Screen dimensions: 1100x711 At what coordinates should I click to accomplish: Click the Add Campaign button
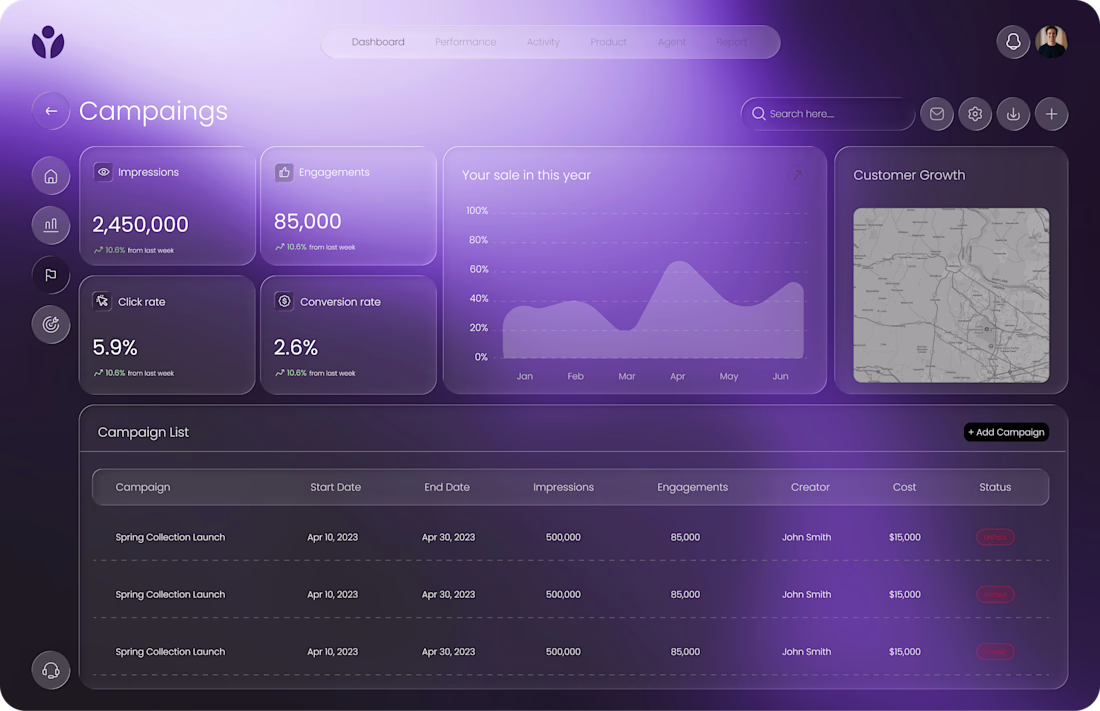point(1006,432)
